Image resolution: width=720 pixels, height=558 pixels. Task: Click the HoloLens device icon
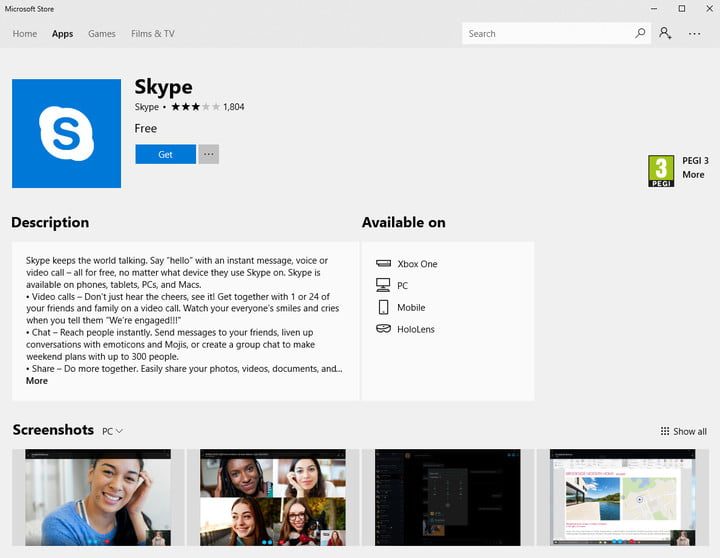383,329
